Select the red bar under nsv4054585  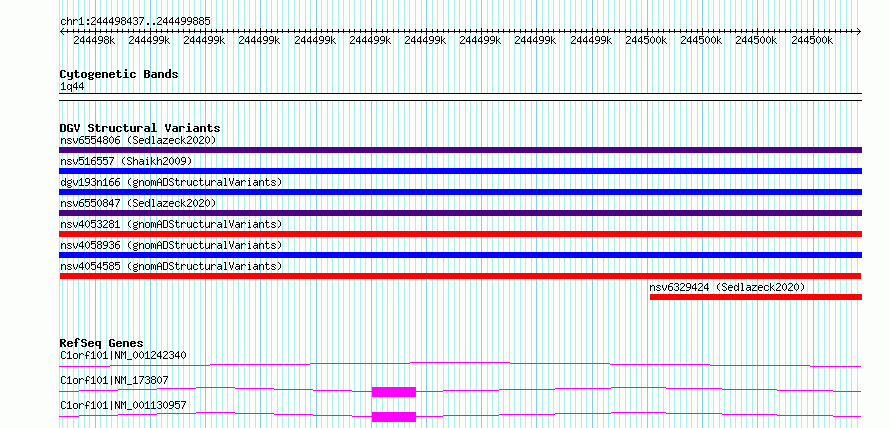point(460,276)
